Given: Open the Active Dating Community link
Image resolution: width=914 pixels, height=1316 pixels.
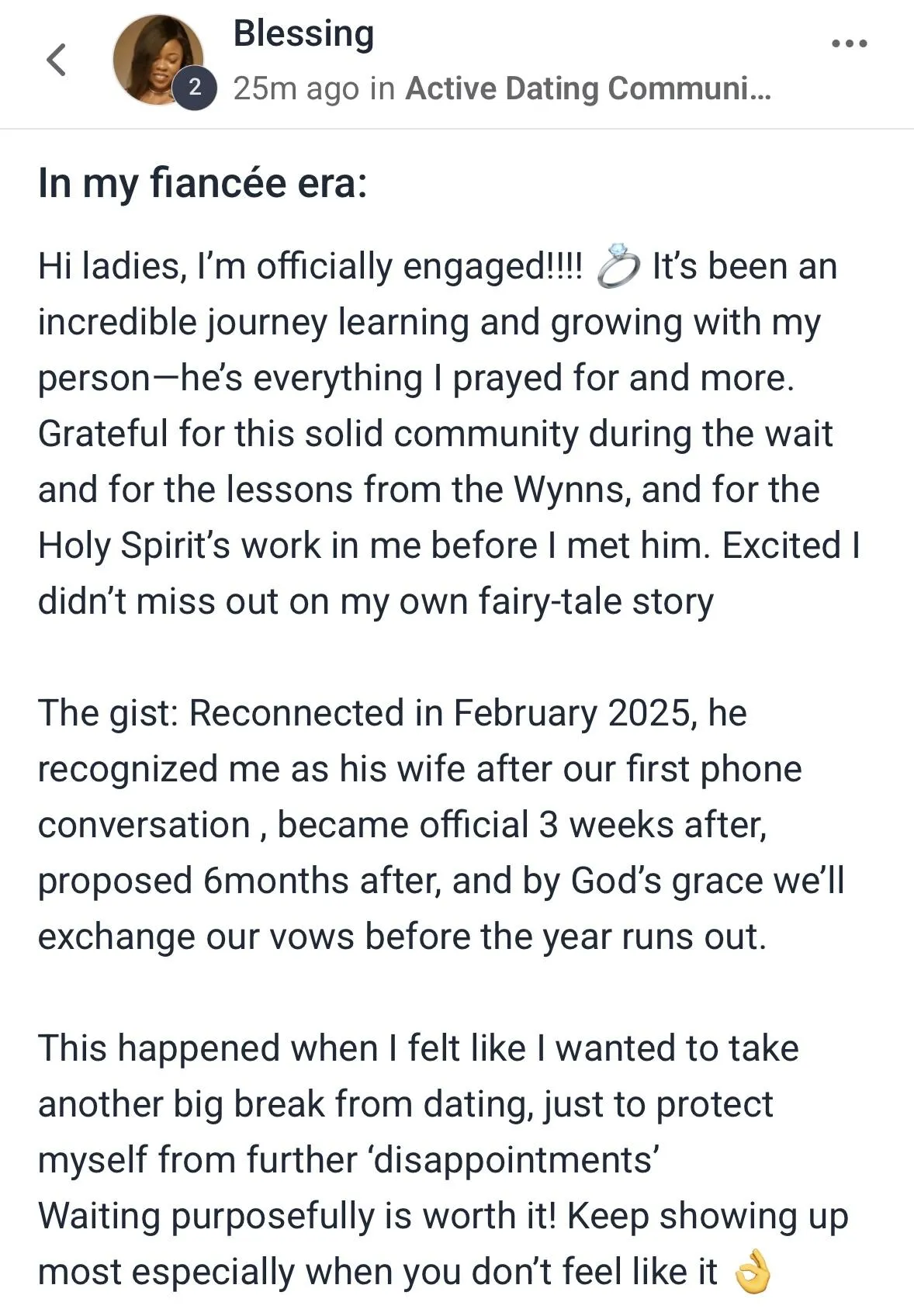Looking at the screenshot, I should (587, 88).
